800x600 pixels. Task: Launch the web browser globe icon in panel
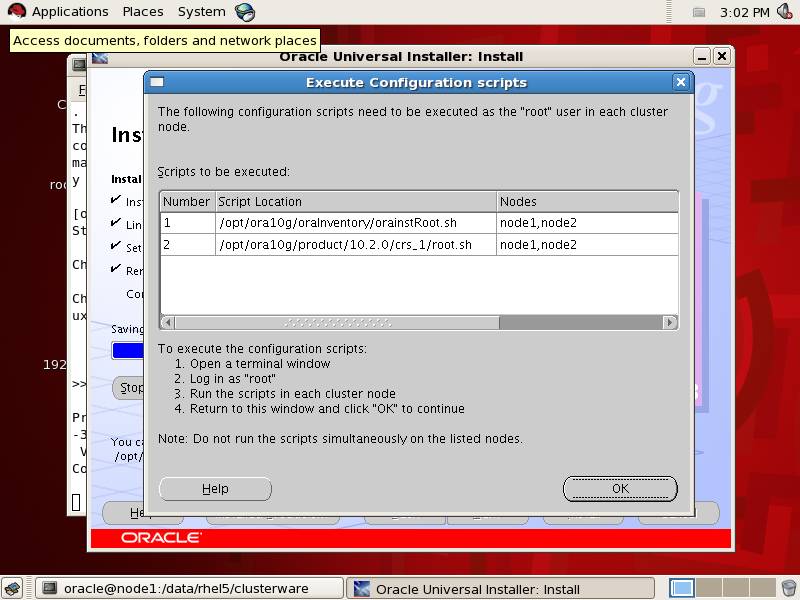[x=245, y=12]
